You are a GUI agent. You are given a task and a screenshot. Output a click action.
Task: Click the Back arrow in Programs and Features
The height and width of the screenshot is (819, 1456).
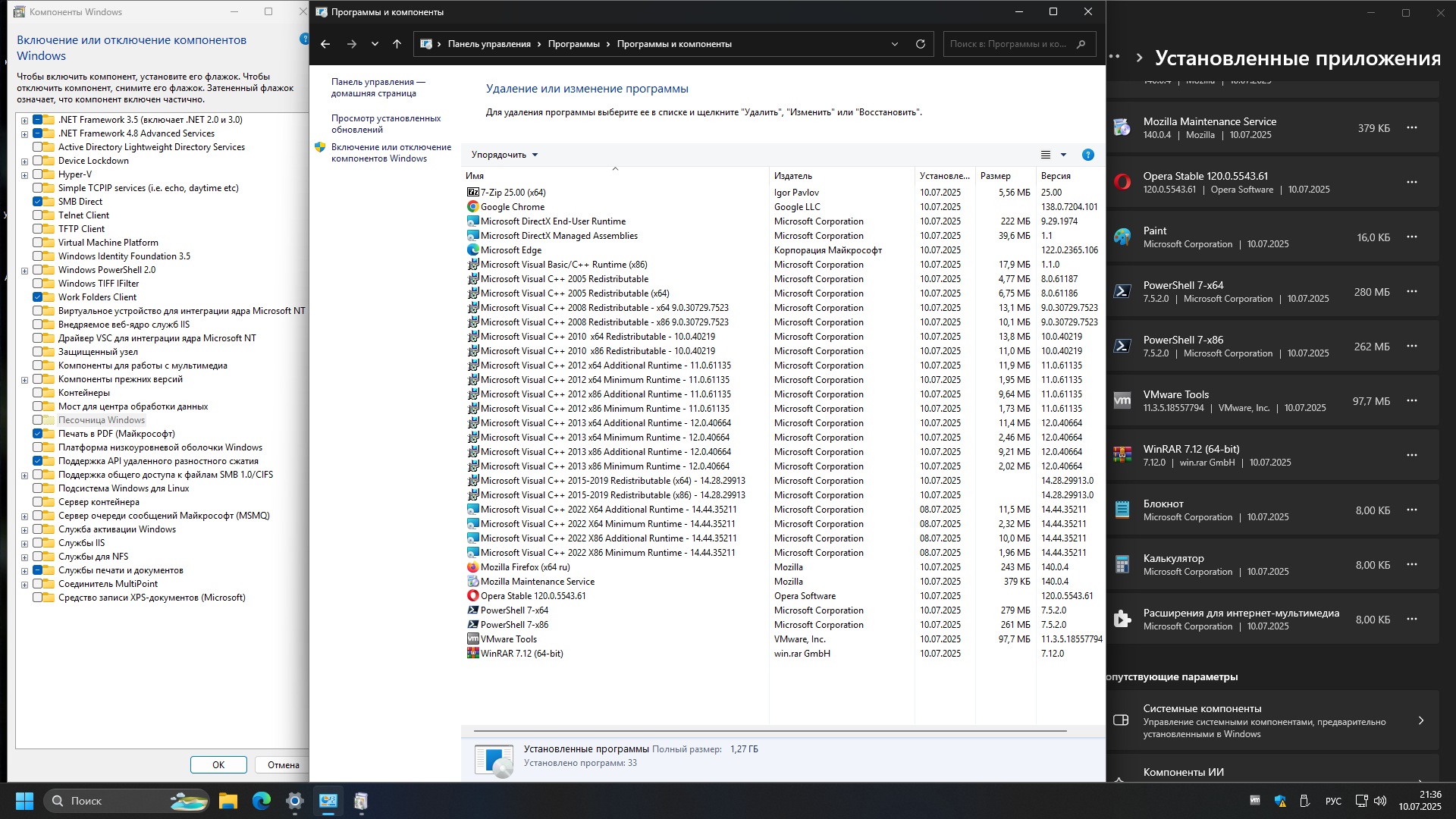[325, 44]
